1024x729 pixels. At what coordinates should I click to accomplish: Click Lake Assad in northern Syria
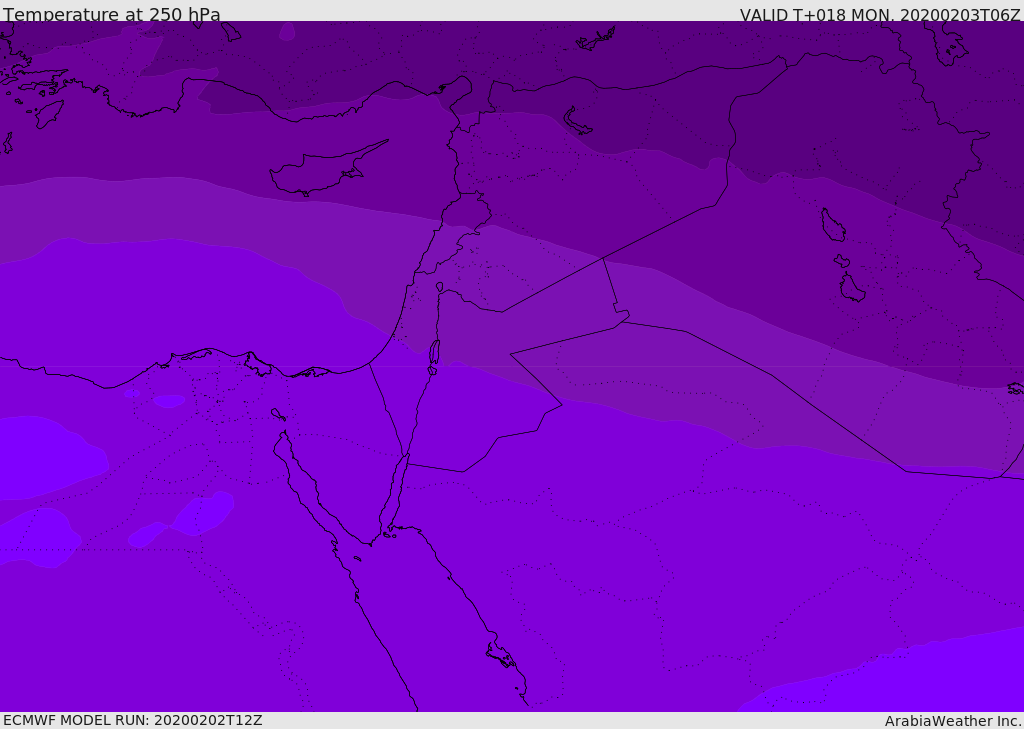[x=578, y=120]
